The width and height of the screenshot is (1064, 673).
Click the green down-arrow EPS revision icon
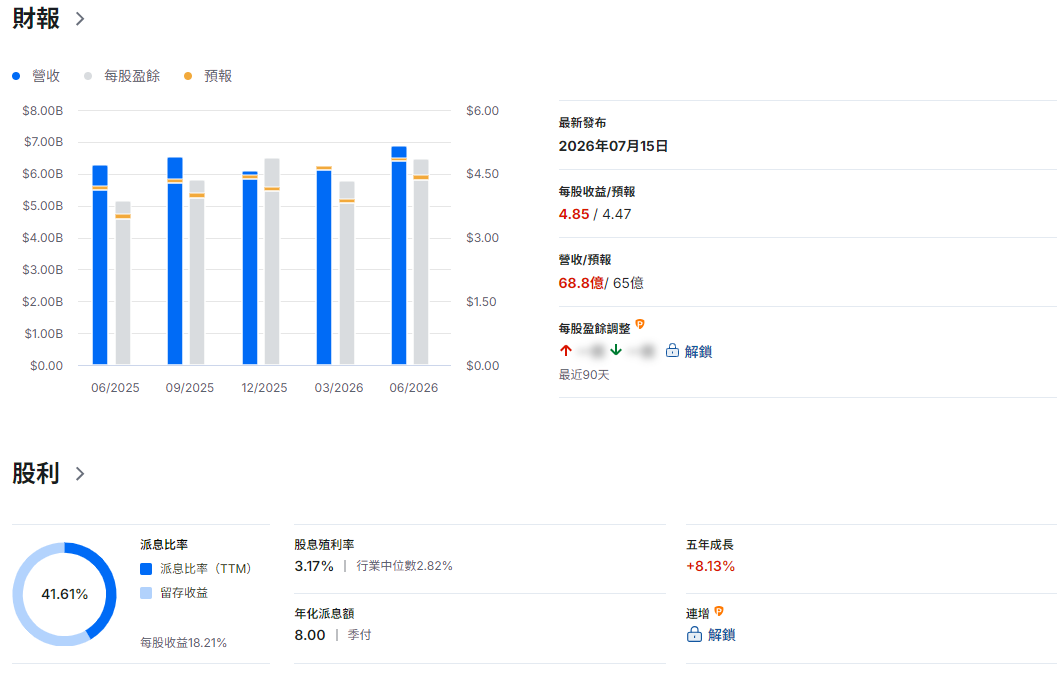(615, 350)
